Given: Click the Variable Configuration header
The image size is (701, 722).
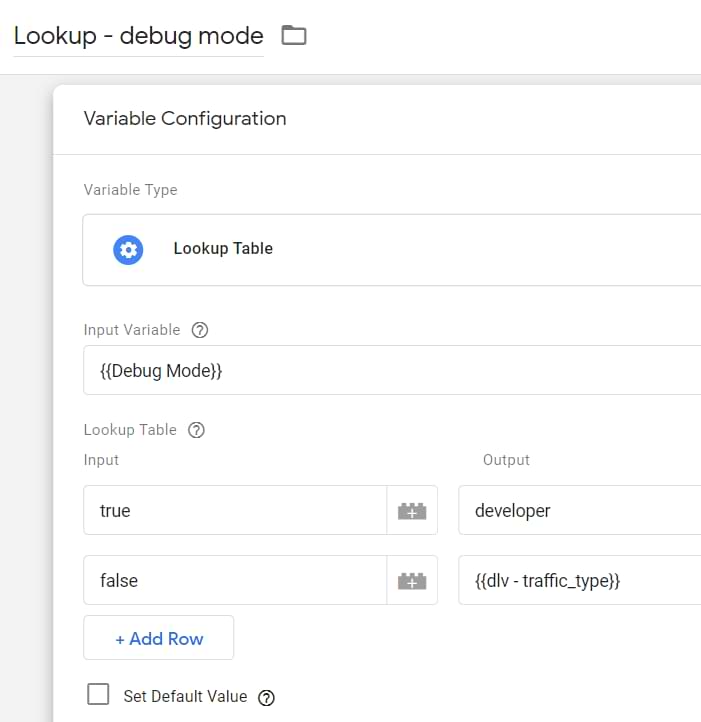Looking at the screenshot, I should (x=185, y=119).
